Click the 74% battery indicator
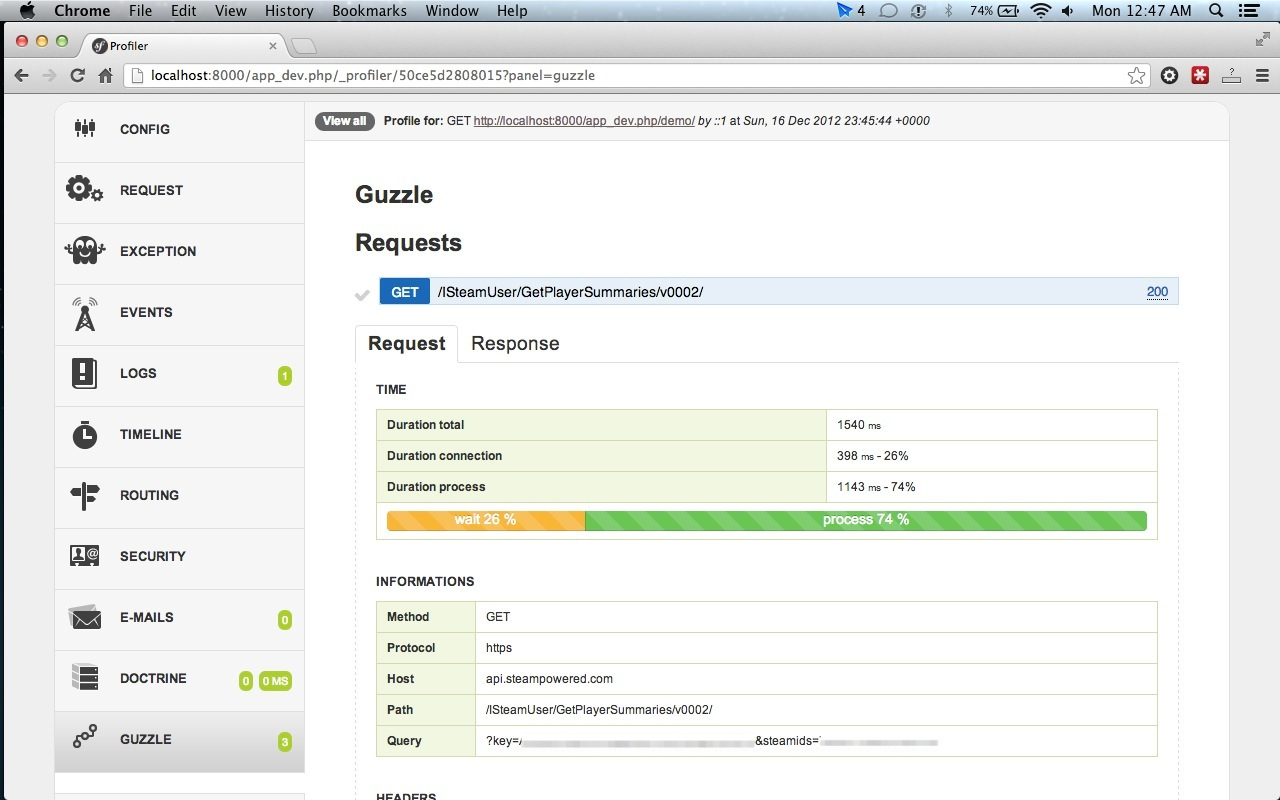Viewport: 1280px width, 800px height. [x=994, y=10]
